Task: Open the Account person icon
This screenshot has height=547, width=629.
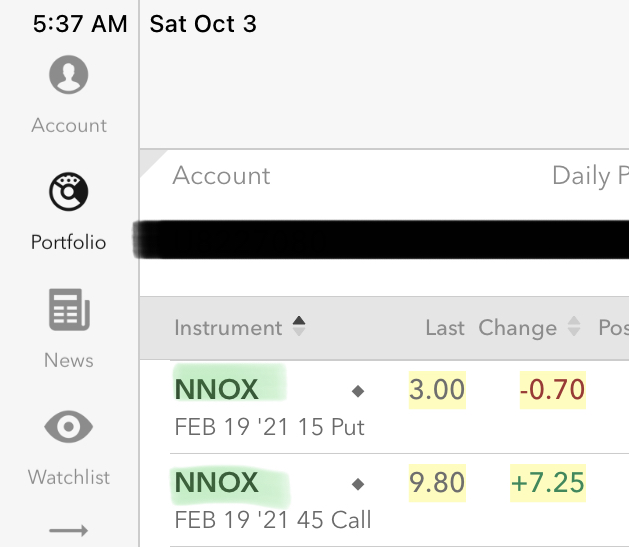Action: (x=68, y=75)
